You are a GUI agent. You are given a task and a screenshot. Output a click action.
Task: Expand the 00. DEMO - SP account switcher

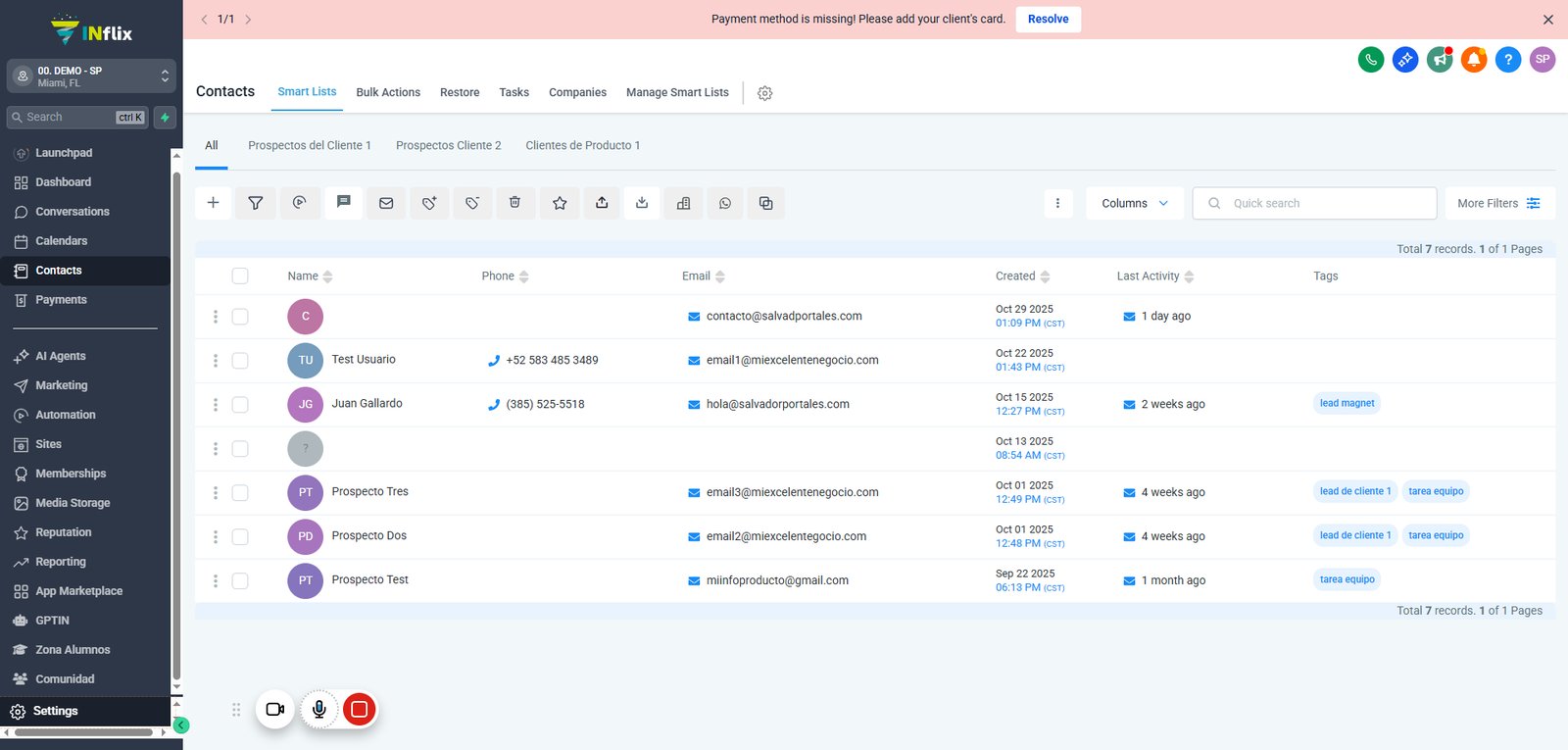coord(92,76)
